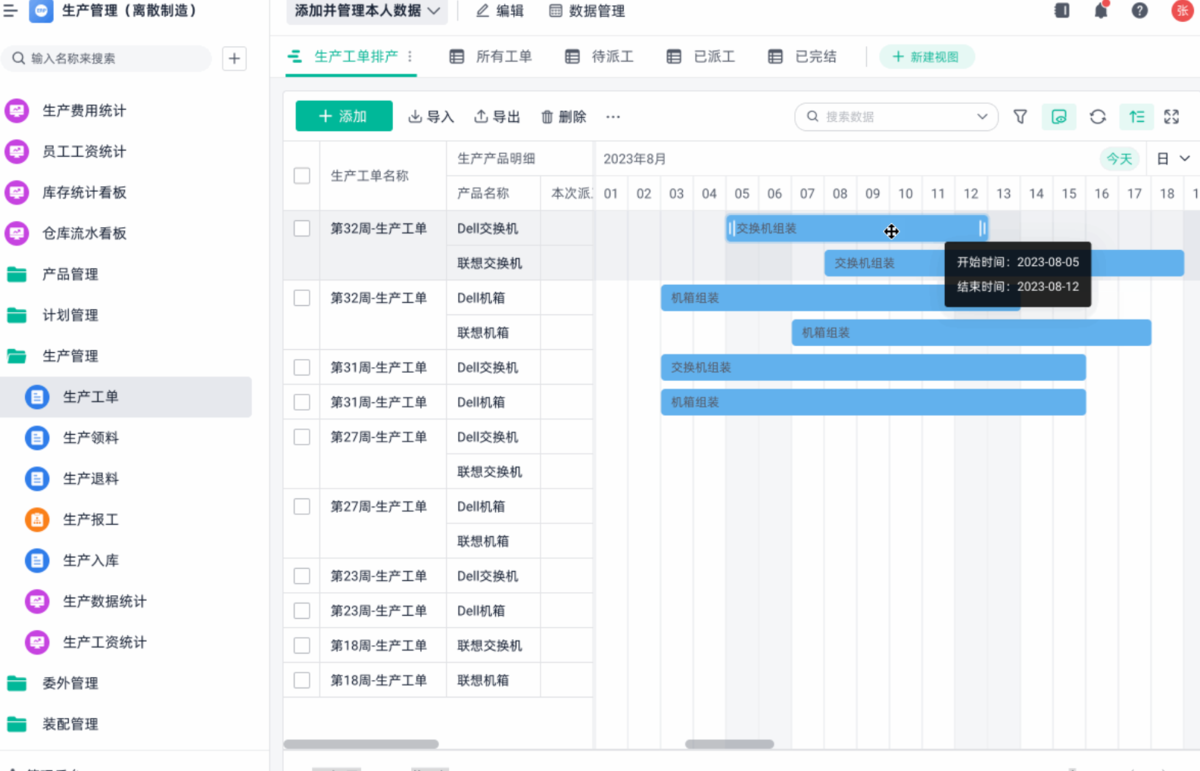This screenshot has width=1200, height=771.
Task: Expand the search data dropdown chevron
Action: (x=983, y=117)
